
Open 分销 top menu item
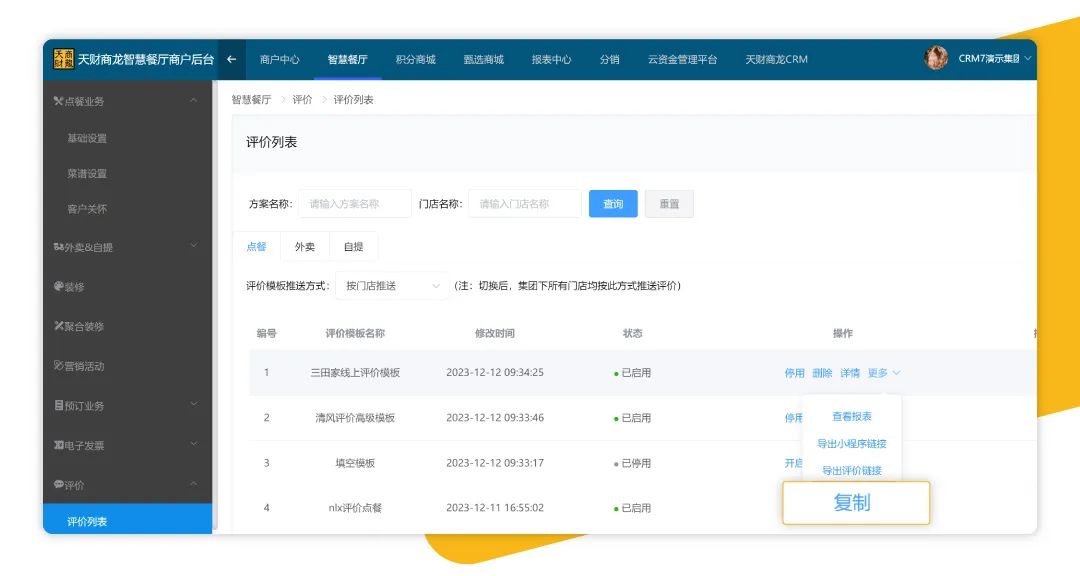click(610, 59)
